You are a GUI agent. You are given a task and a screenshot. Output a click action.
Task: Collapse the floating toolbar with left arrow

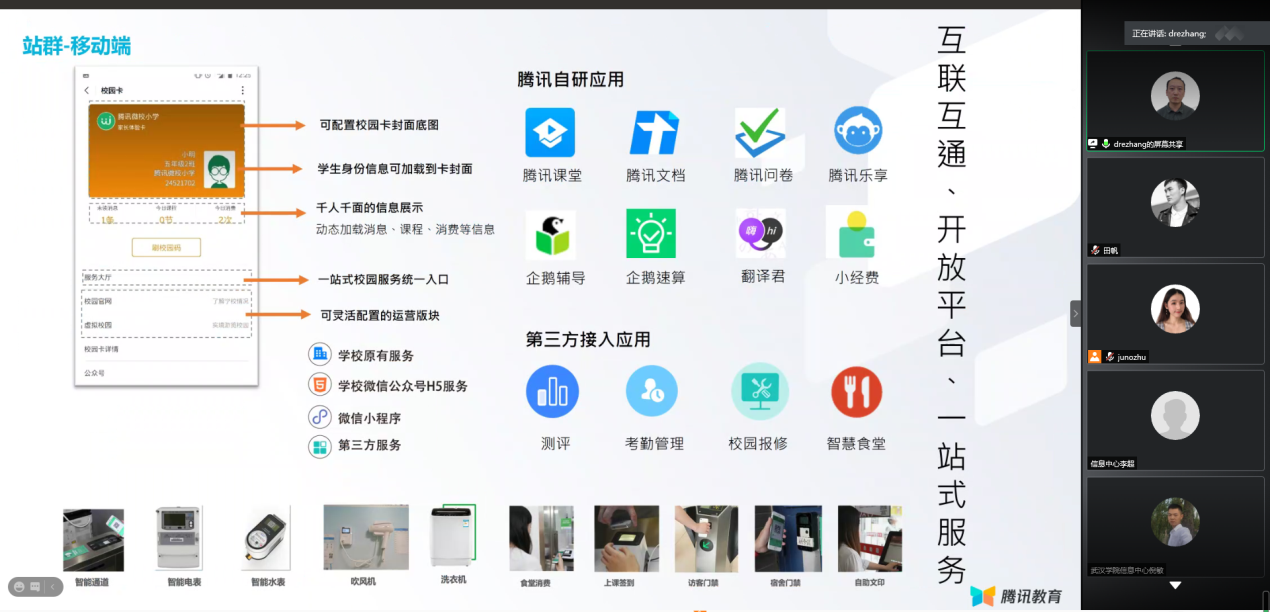click(53, 586)
